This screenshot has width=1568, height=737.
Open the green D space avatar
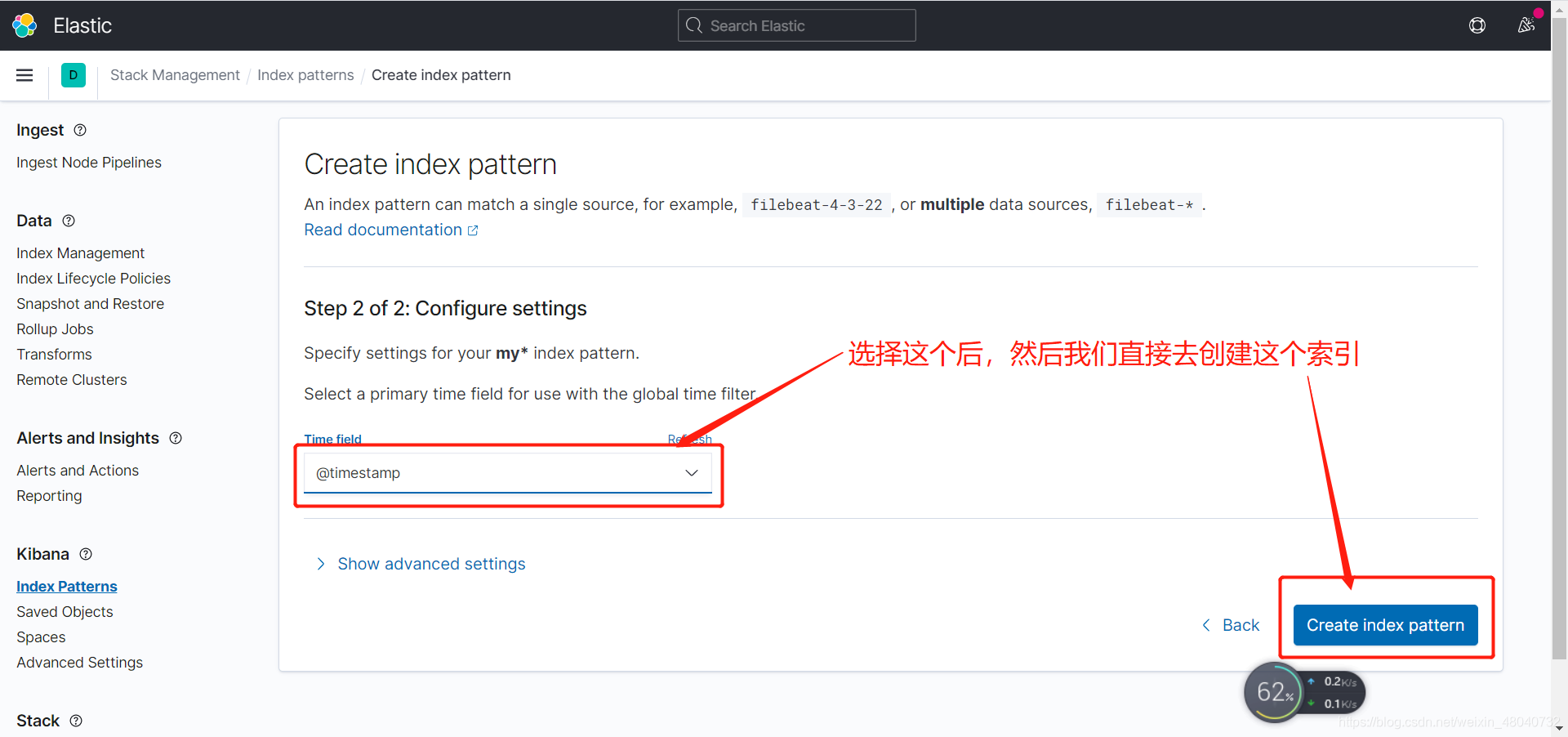tap(73, 75)
